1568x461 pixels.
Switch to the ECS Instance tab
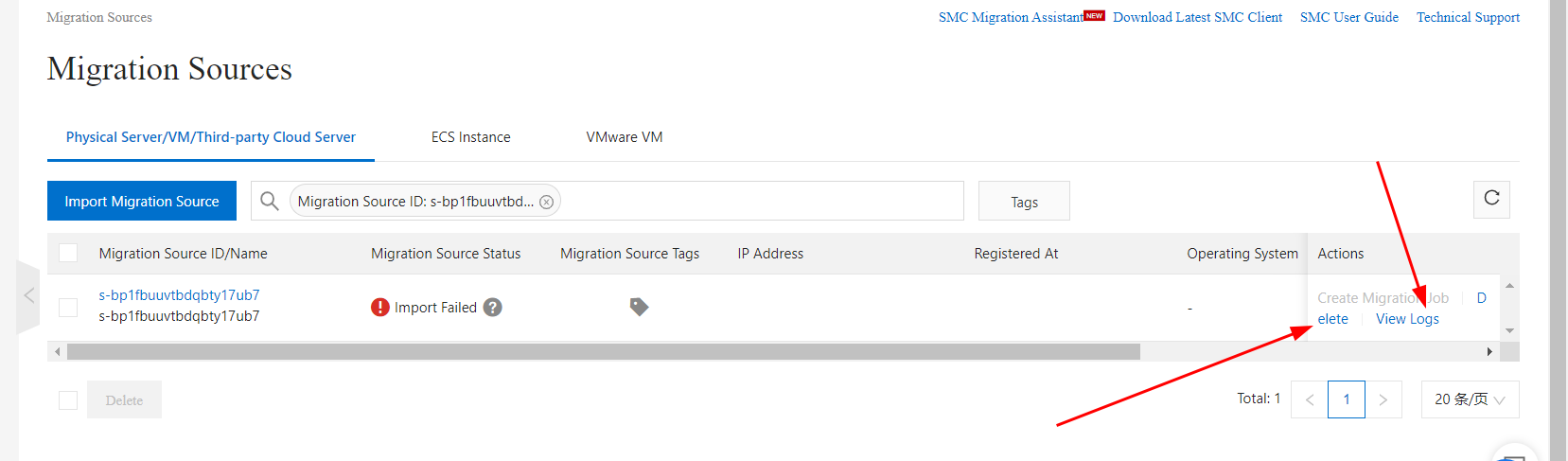pos(470,137)
